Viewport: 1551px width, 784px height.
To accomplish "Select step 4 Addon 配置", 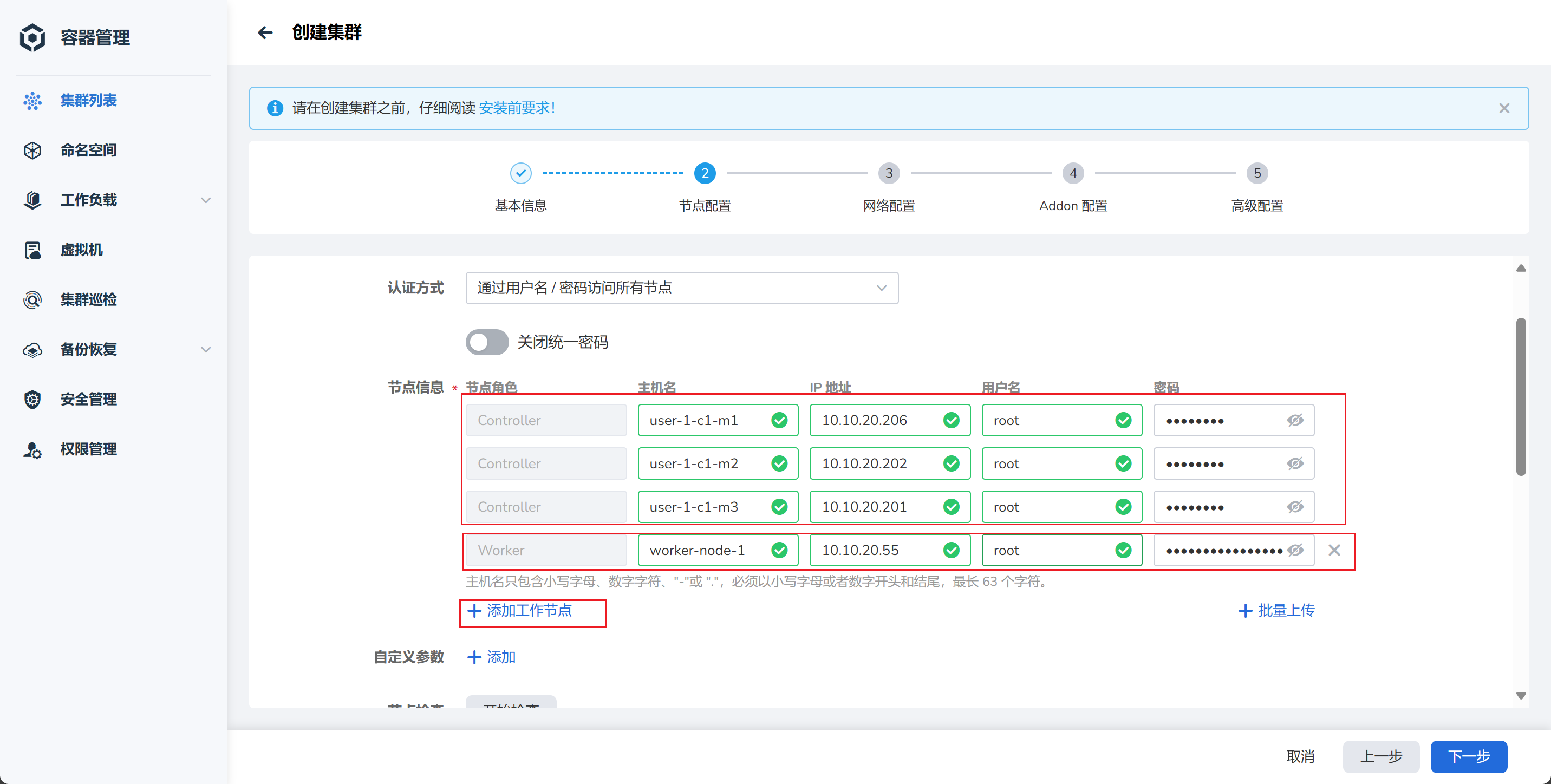I will [1072, 173].
